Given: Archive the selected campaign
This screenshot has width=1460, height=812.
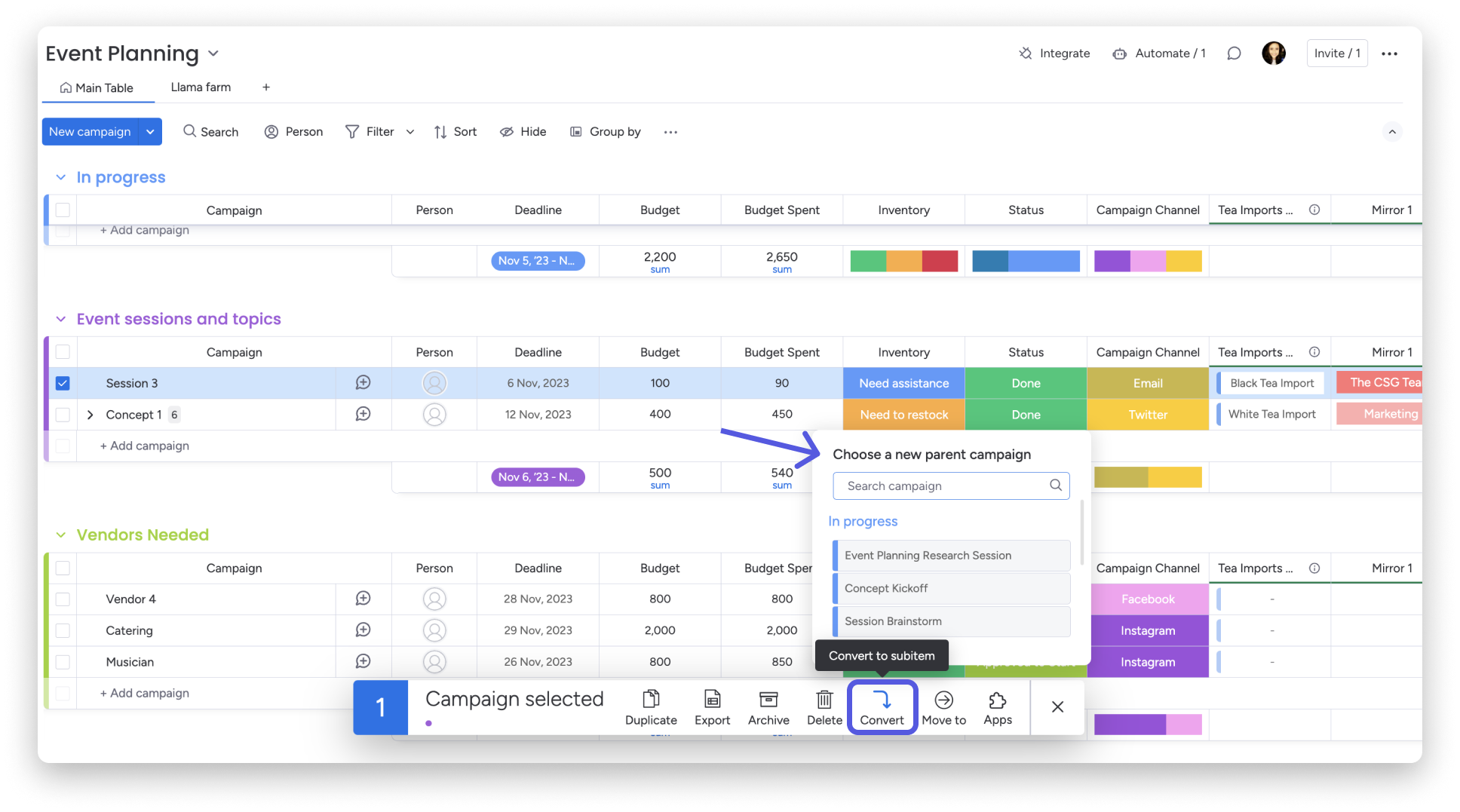Looking at the screenshot, I should point(768,707).
